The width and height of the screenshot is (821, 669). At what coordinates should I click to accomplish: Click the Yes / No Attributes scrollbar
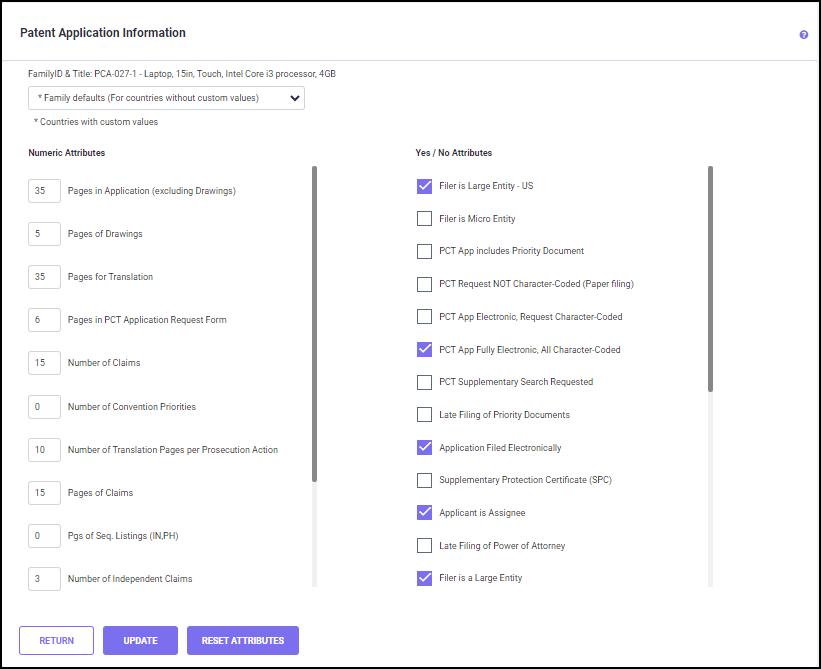711,280
